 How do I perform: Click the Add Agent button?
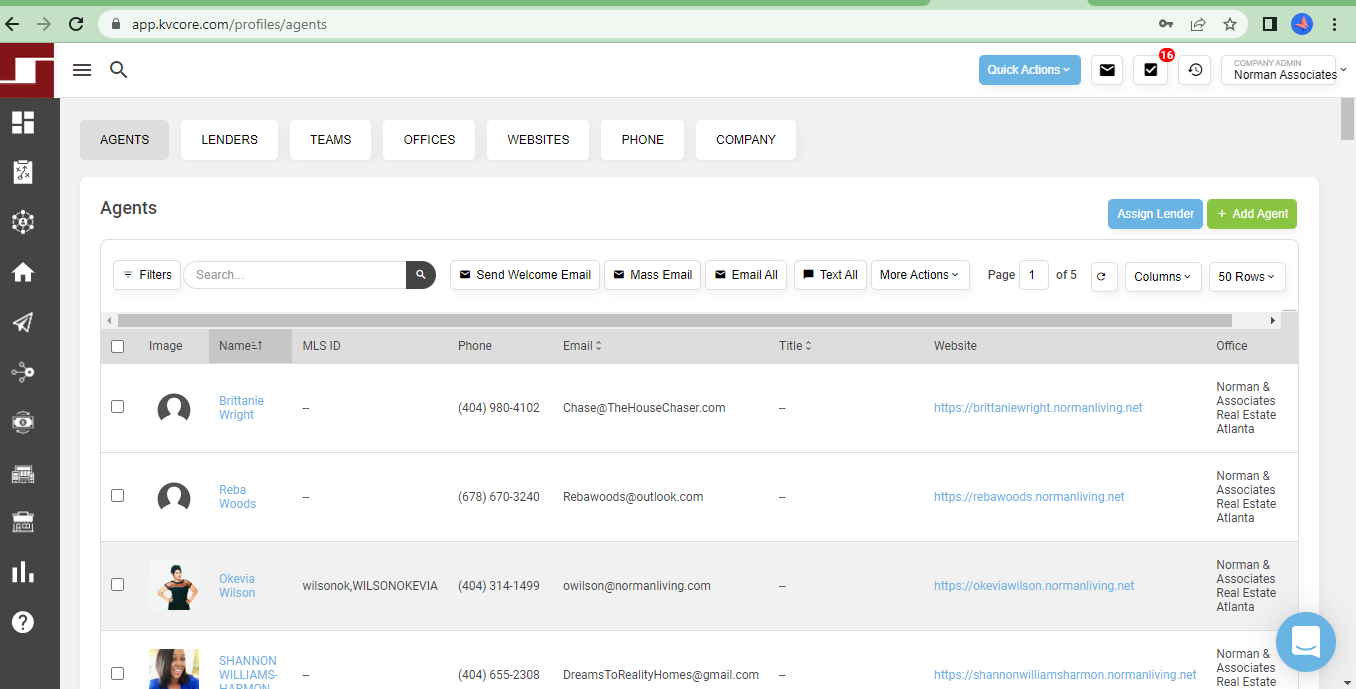pos(1252,214)
